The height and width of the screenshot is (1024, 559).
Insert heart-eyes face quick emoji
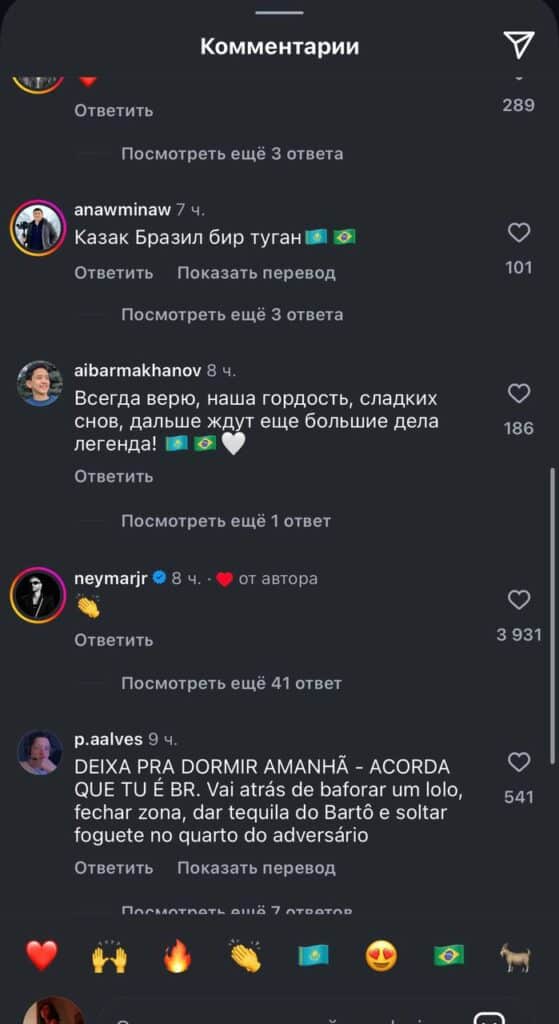click(381, 956)
